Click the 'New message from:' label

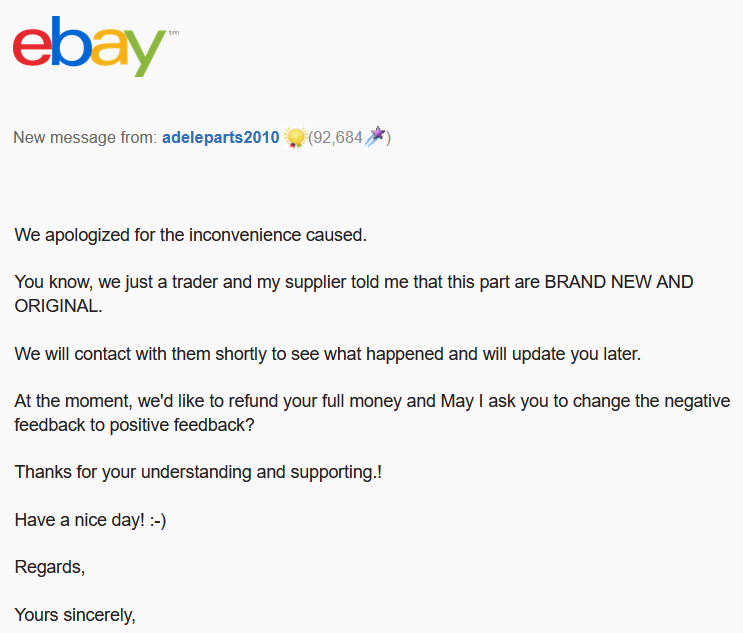(x=85, y=137)
